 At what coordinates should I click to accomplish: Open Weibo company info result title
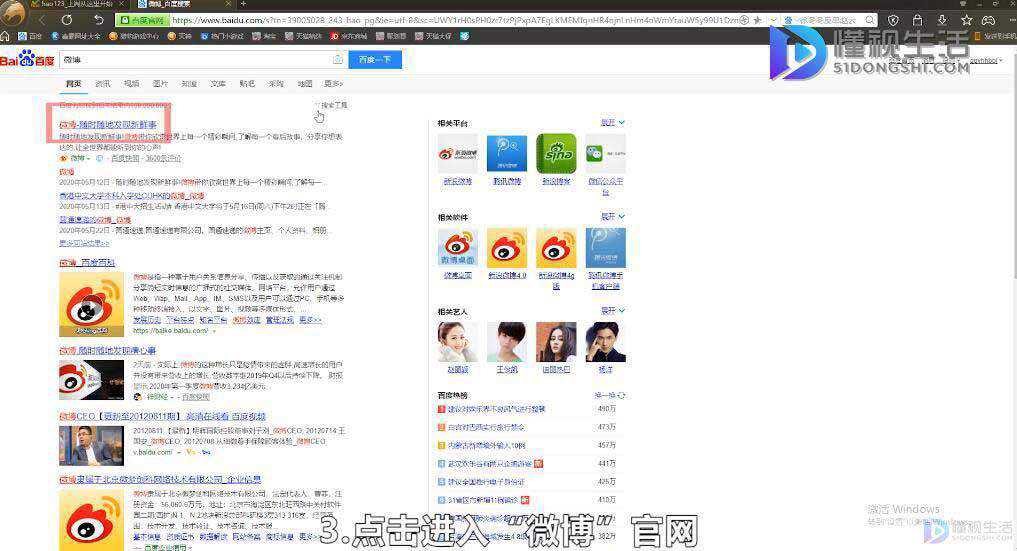pos(160,479)
